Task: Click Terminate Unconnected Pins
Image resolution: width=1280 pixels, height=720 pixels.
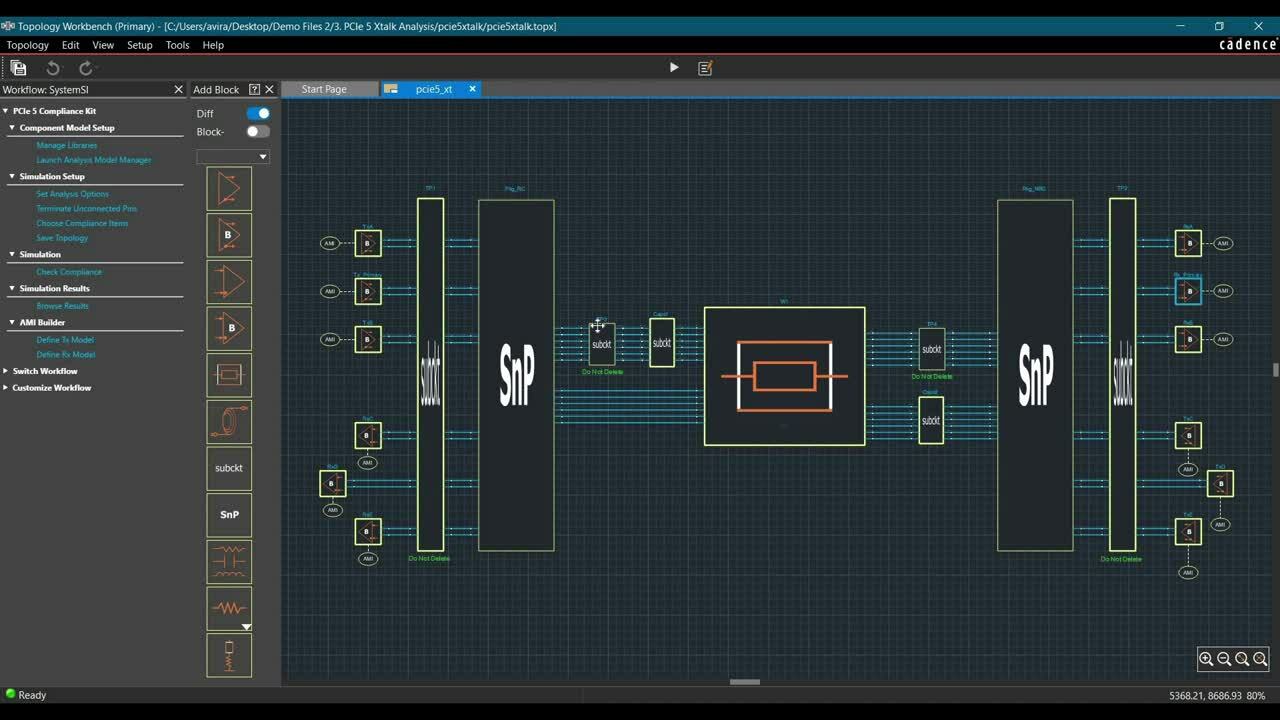Action: click(x=87, y=209)
